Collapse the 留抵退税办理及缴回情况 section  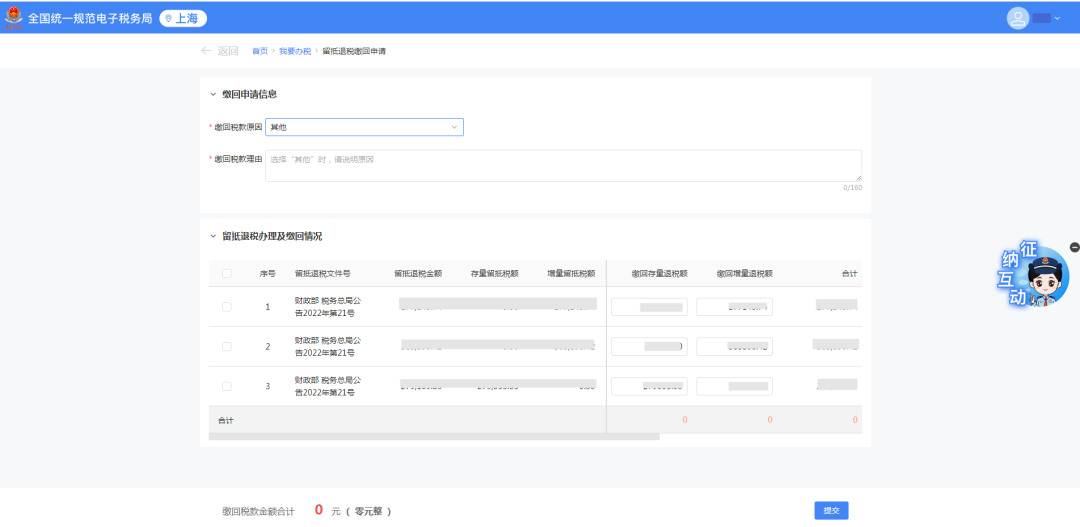click(213, 237)
